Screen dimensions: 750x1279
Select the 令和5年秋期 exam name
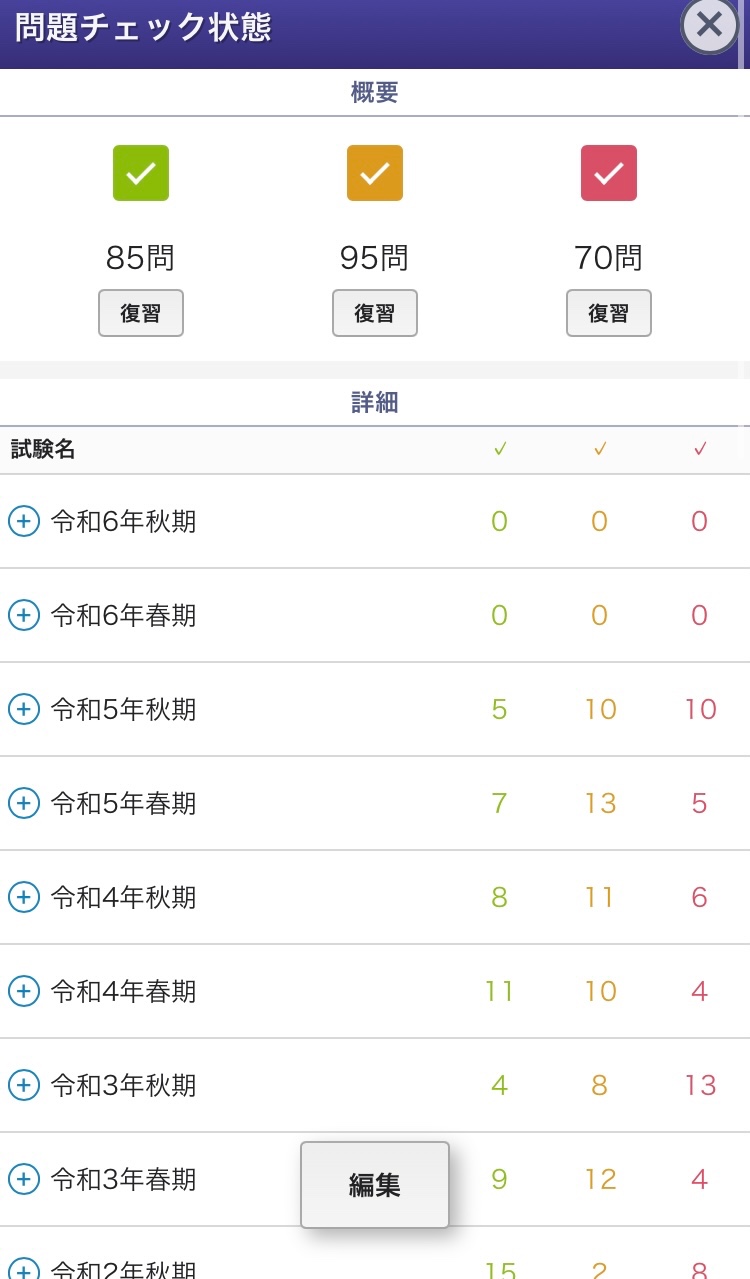[x=124, y=709]
